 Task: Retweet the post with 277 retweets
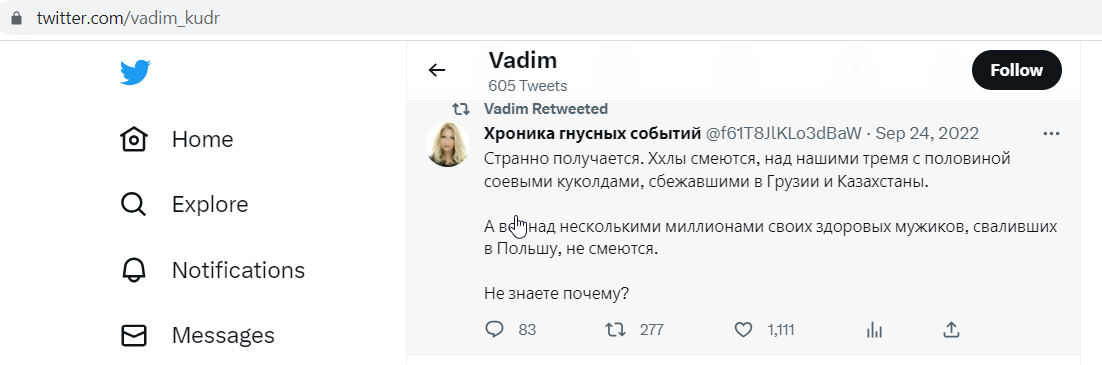coord(616,329)
